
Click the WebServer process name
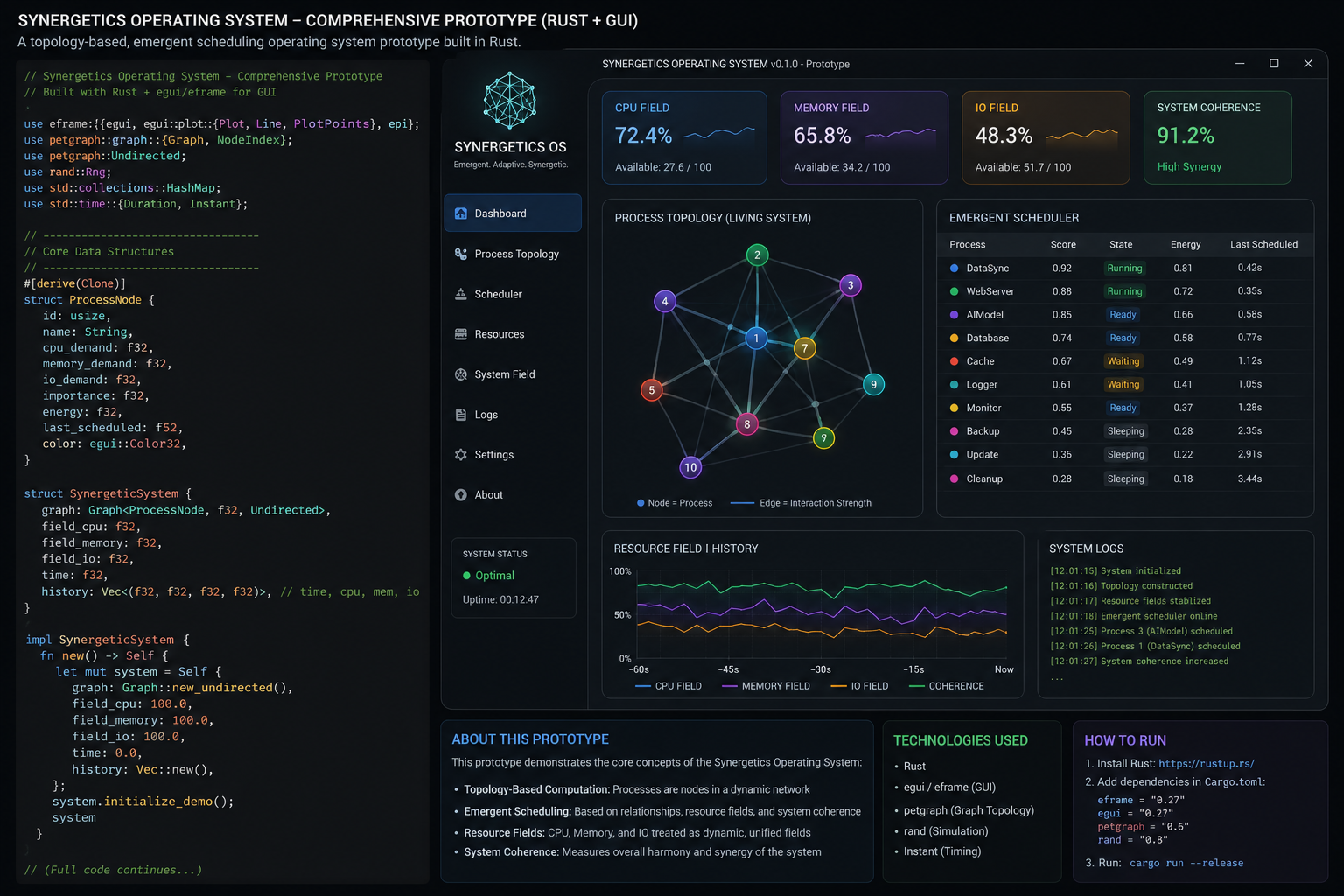tap(990, 291)
